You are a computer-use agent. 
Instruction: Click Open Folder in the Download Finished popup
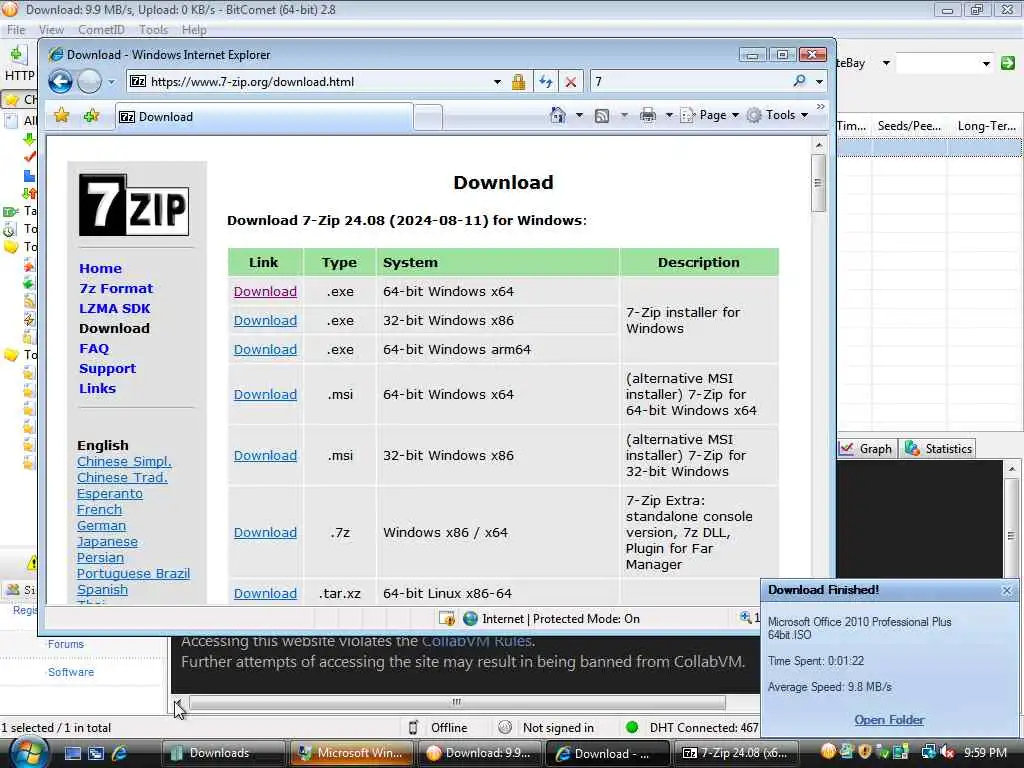[889, 720]
